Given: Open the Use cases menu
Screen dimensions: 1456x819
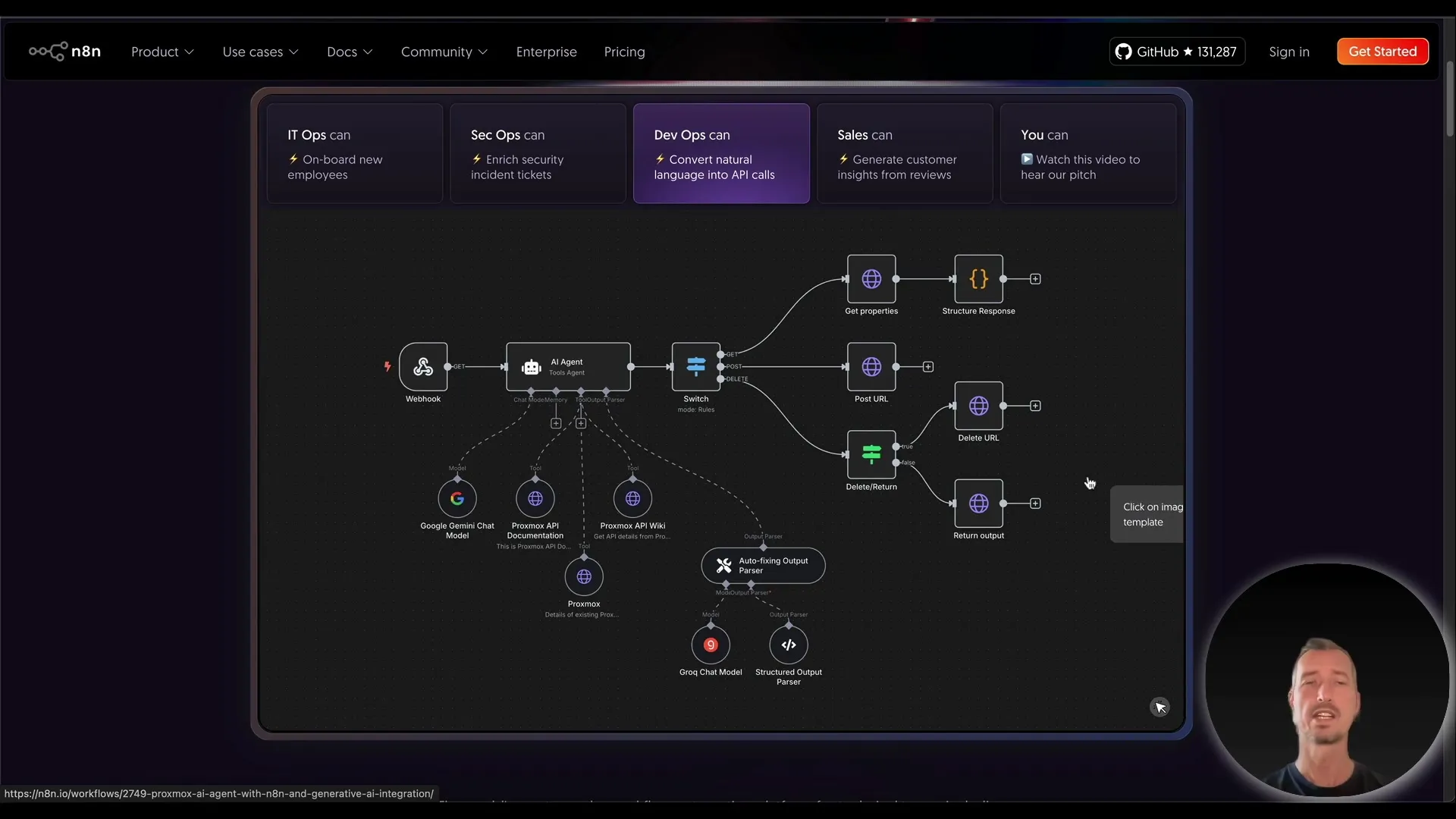Looking at the screenshot, I should (260, 52).
